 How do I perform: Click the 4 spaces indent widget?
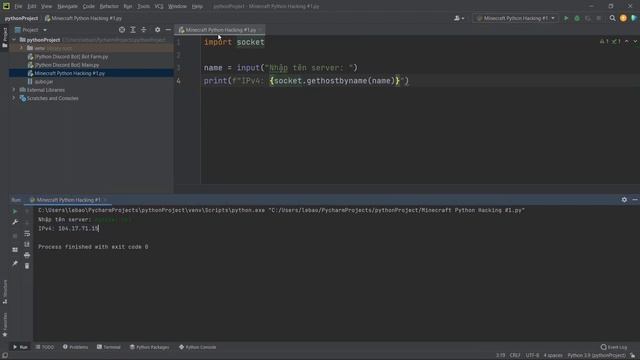[553, 356]
